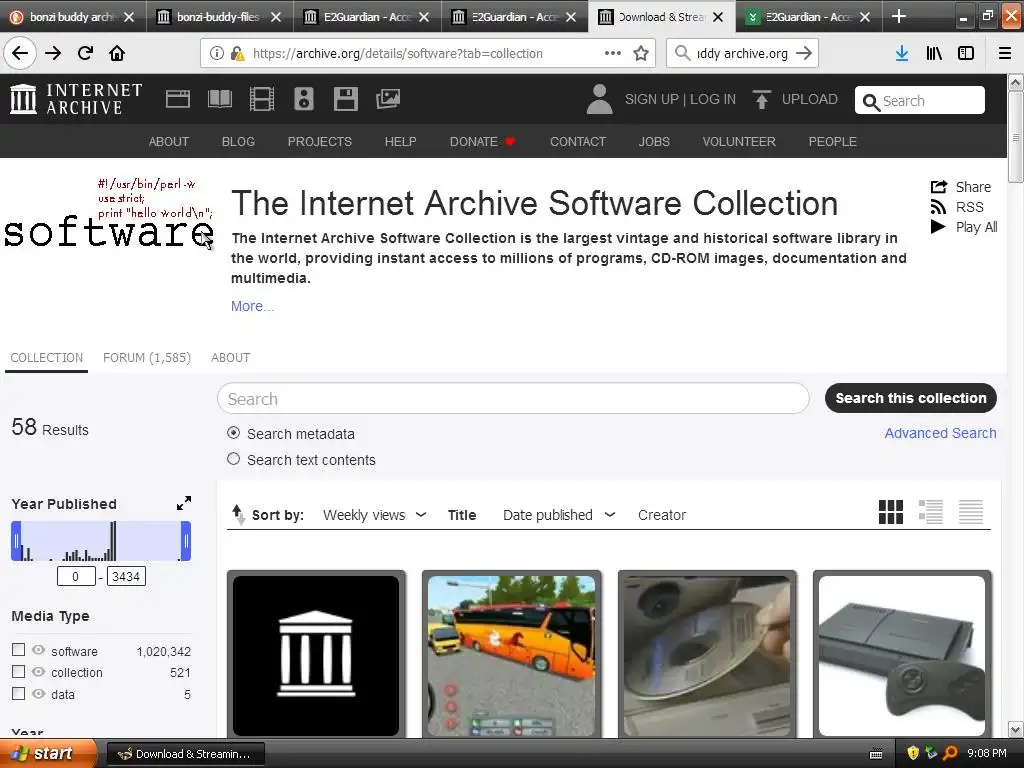Open page actions three-dots menu

pos(613,53)
